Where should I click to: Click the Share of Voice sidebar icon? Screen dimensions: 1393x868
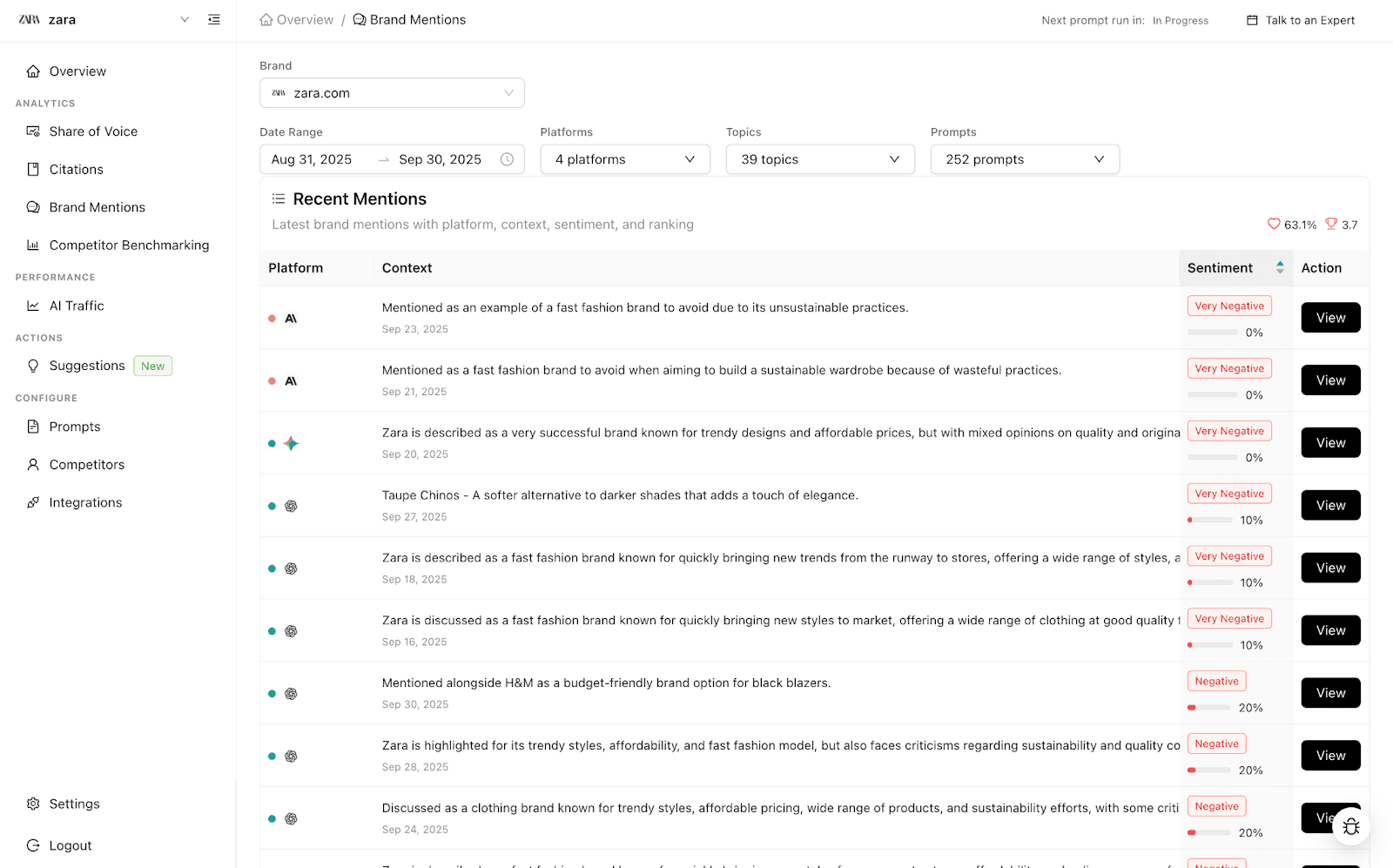pyautogui.click(x=33, y=131)
